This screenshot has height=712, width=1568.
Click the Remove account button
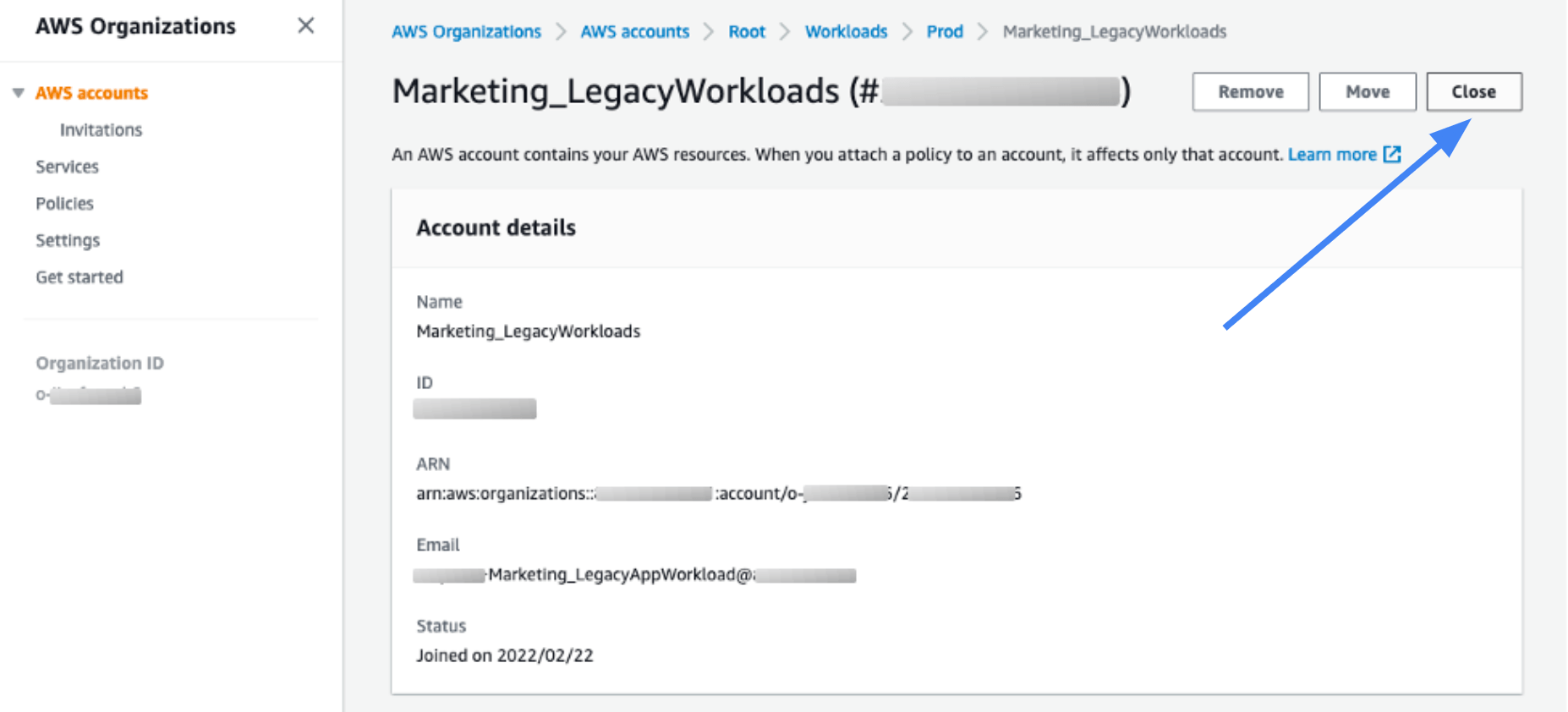[x=1250, y=92]
